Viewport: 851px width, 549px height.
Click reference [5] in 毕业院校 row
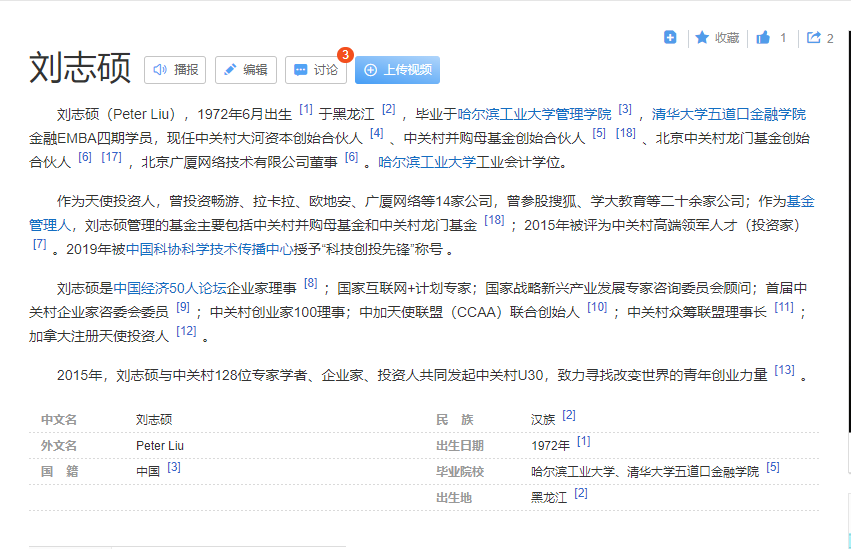773,467
